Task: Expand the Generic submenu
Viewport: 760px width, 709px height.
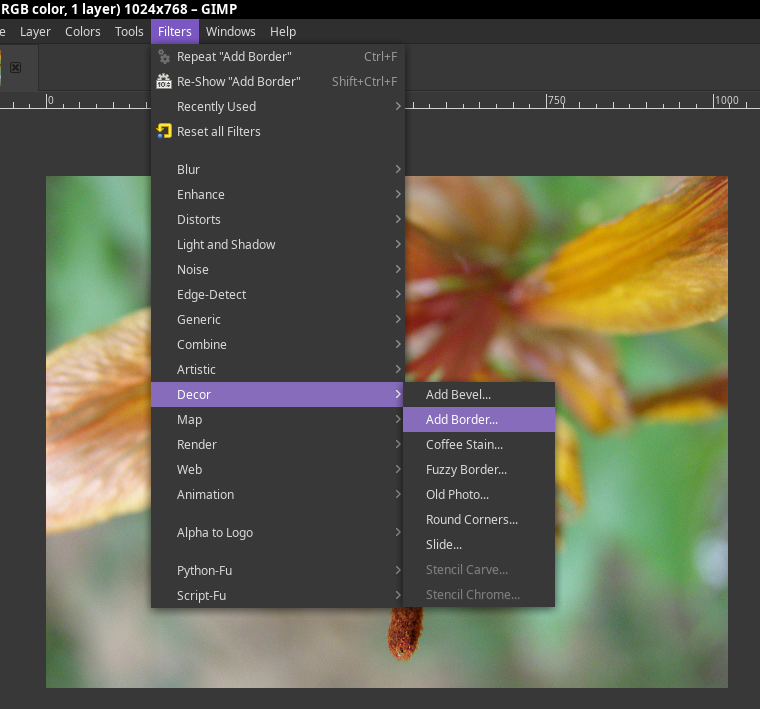Action: pyautogui.click(x=278, y=319)
